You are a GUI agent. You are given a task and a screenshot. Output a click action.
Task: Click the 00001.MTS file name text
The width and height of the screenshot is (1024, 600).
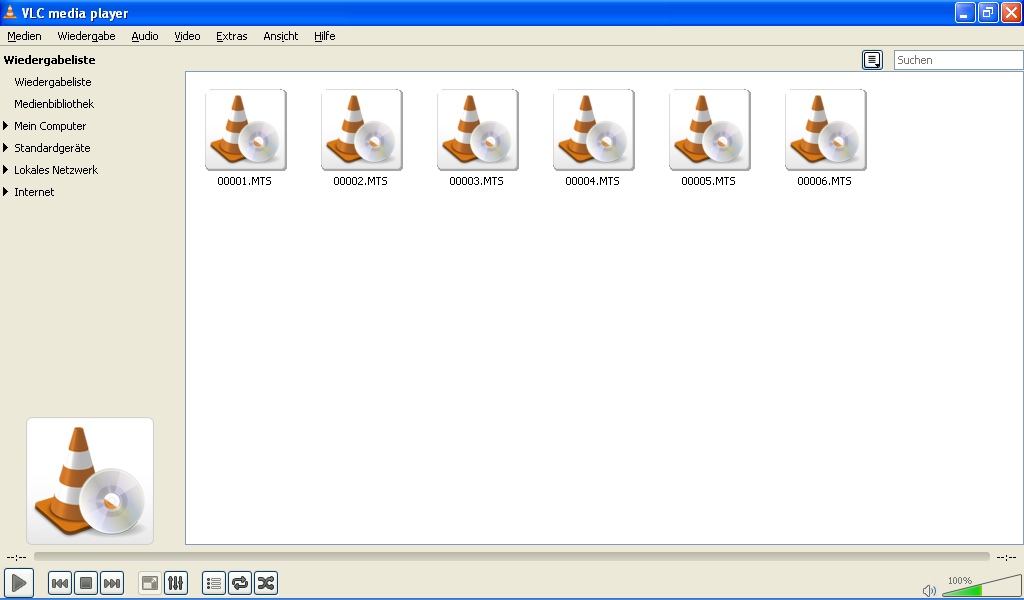(244, 182)
